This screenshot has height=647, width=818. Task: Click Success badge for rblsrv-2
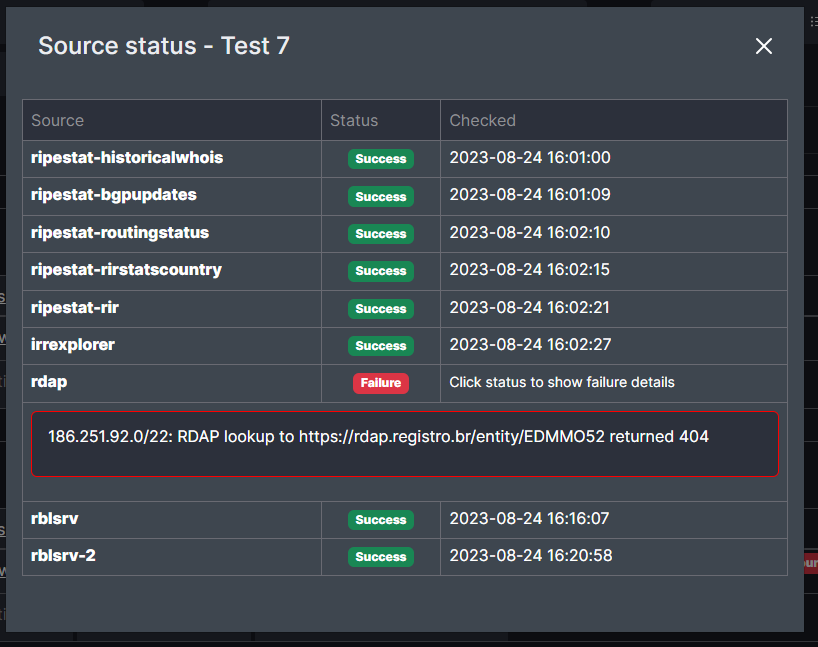coord(380,557)
